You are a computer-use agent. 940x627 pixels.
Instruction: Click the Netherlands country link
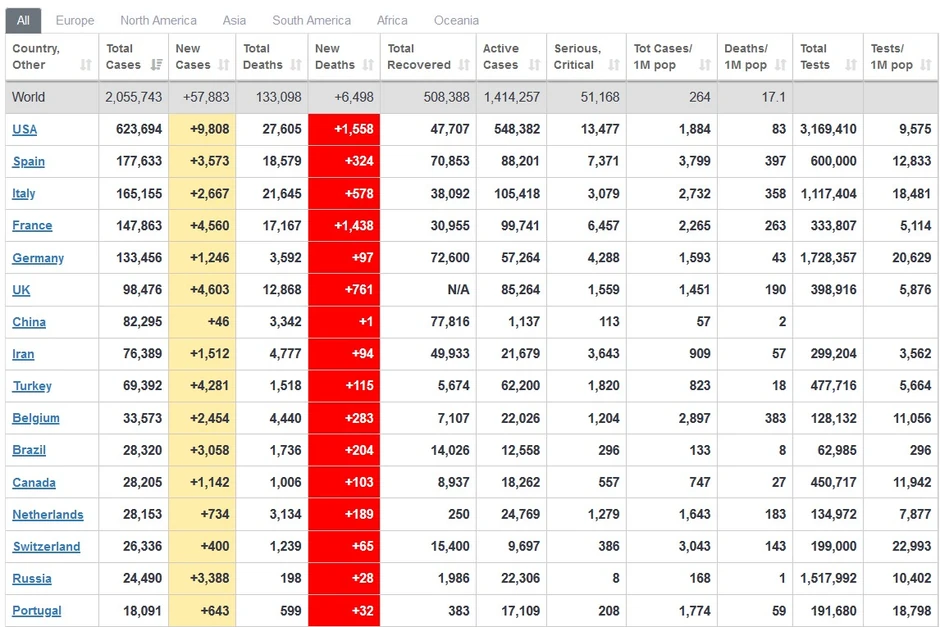(48, 514)
